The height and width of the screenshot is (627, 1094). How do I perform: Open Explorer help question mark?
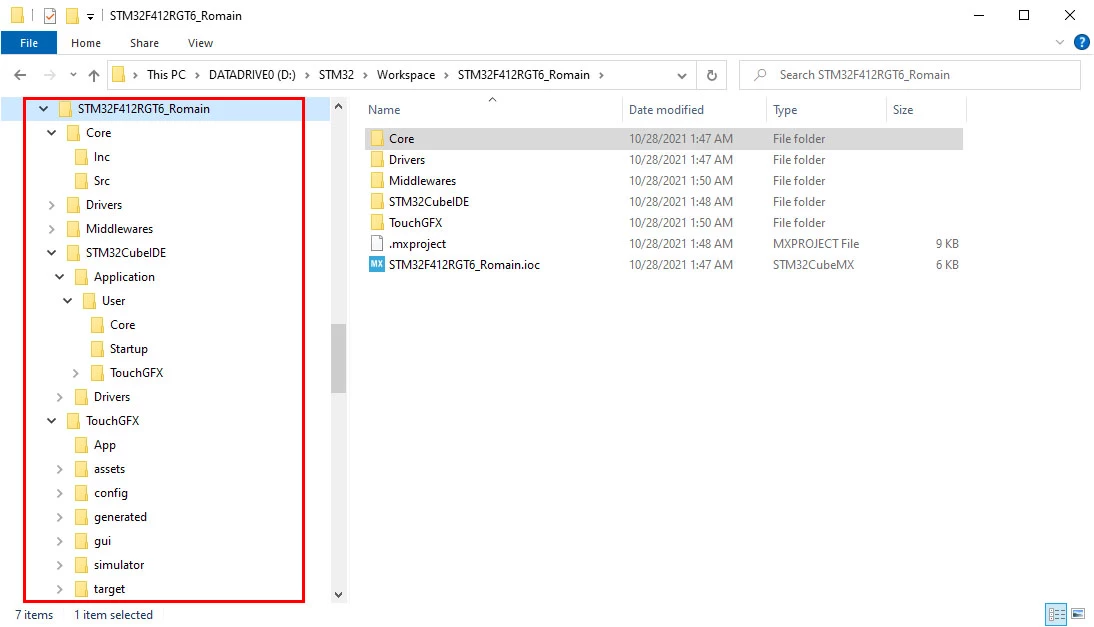tap(1081, 43)
